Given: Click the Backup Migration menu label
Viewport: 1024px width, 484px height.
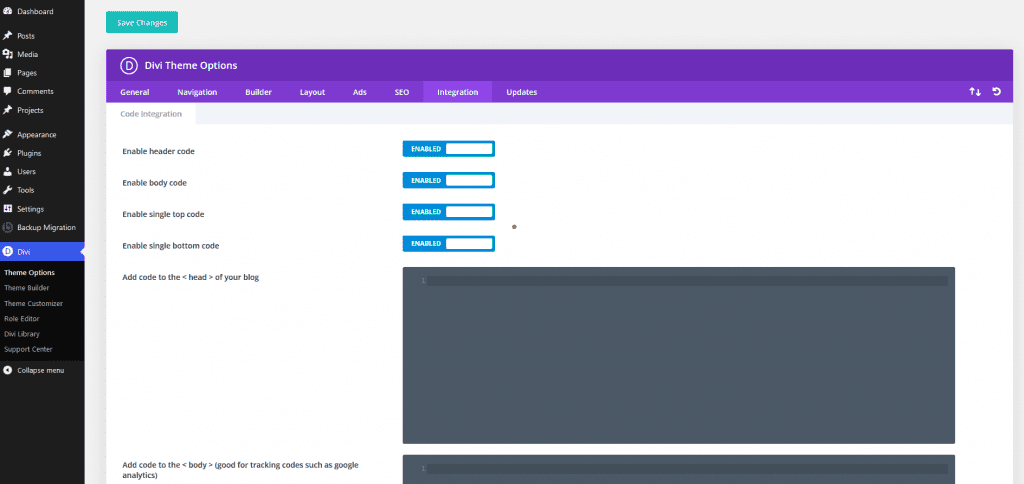Looking at the screenshot, I should (46, 227).
